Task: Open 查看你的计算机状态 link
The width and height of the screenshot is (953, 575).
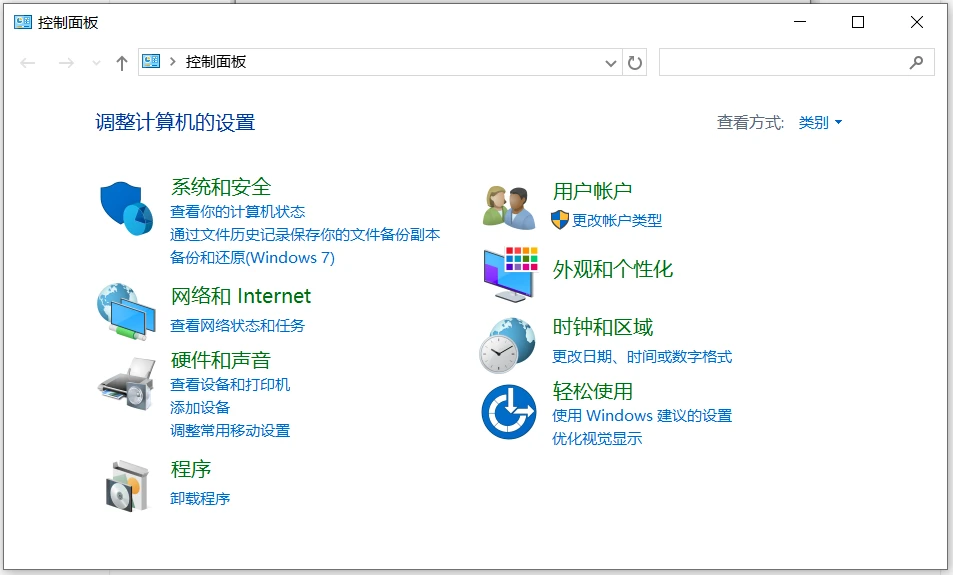Action: (x=238, y=212)
